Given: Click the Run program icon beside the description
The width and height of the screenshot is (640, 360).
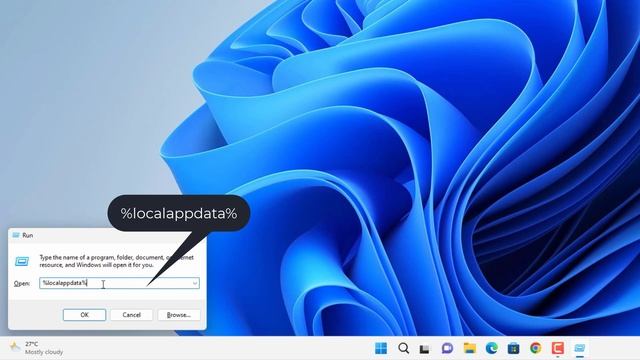Looking at the screenshot, I should [22, 261].
